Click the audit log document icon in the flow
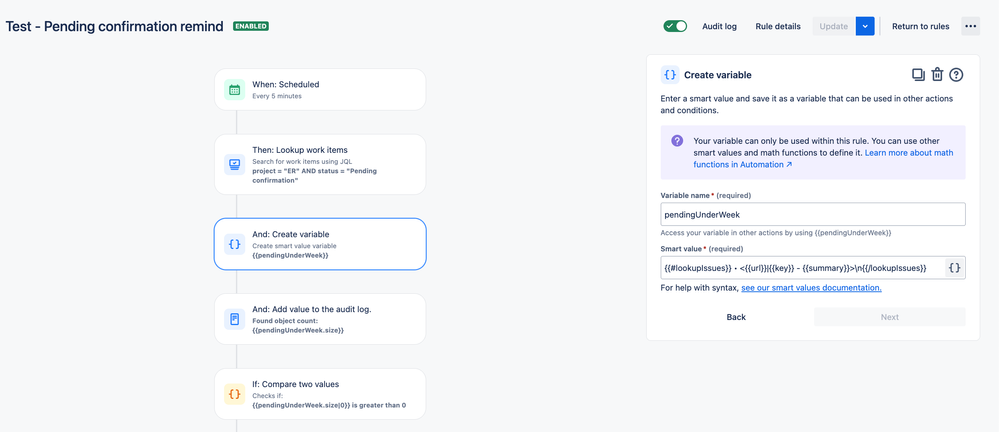This screenshot has height=432, width=999. click(x=234, y=319)
